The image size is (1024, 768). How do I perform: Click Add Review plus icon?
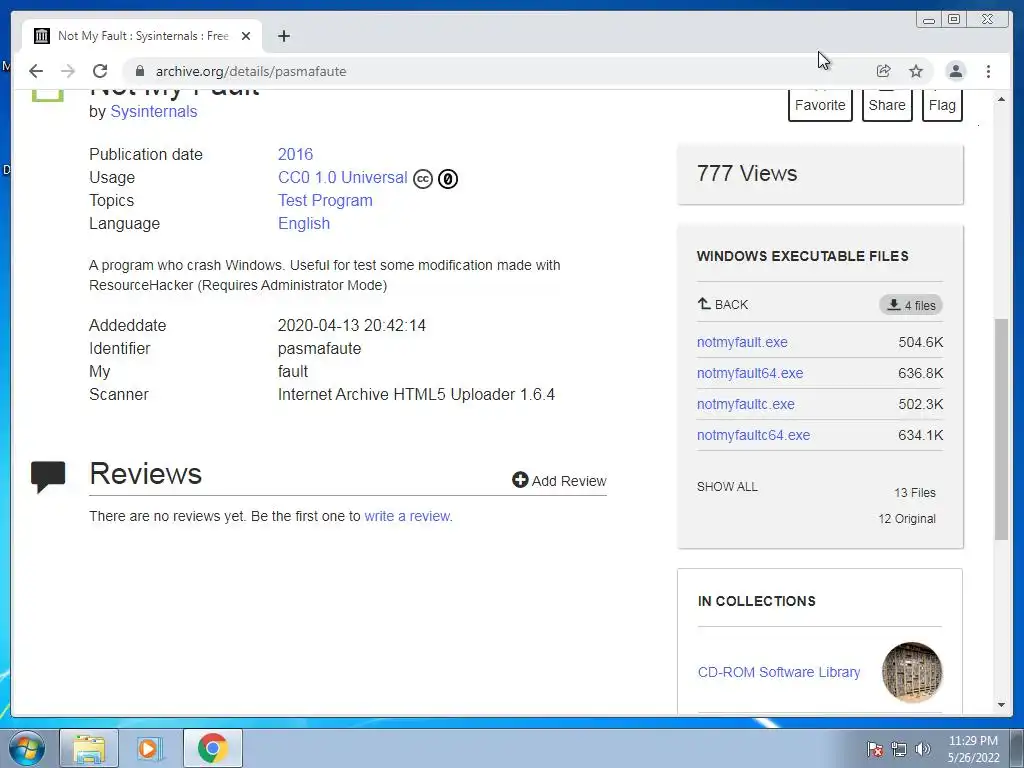pyautogui.click(x=520, y=480)
